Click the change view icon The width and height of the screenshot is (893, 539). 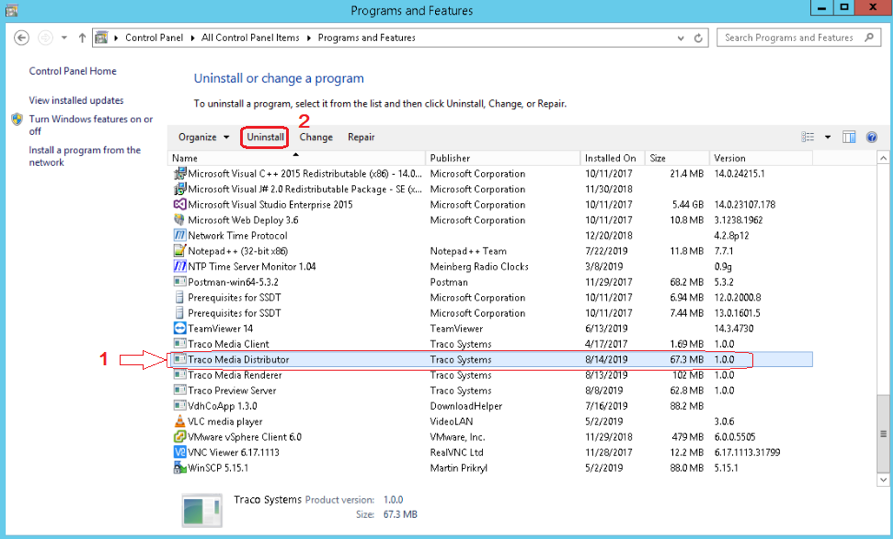808,137
